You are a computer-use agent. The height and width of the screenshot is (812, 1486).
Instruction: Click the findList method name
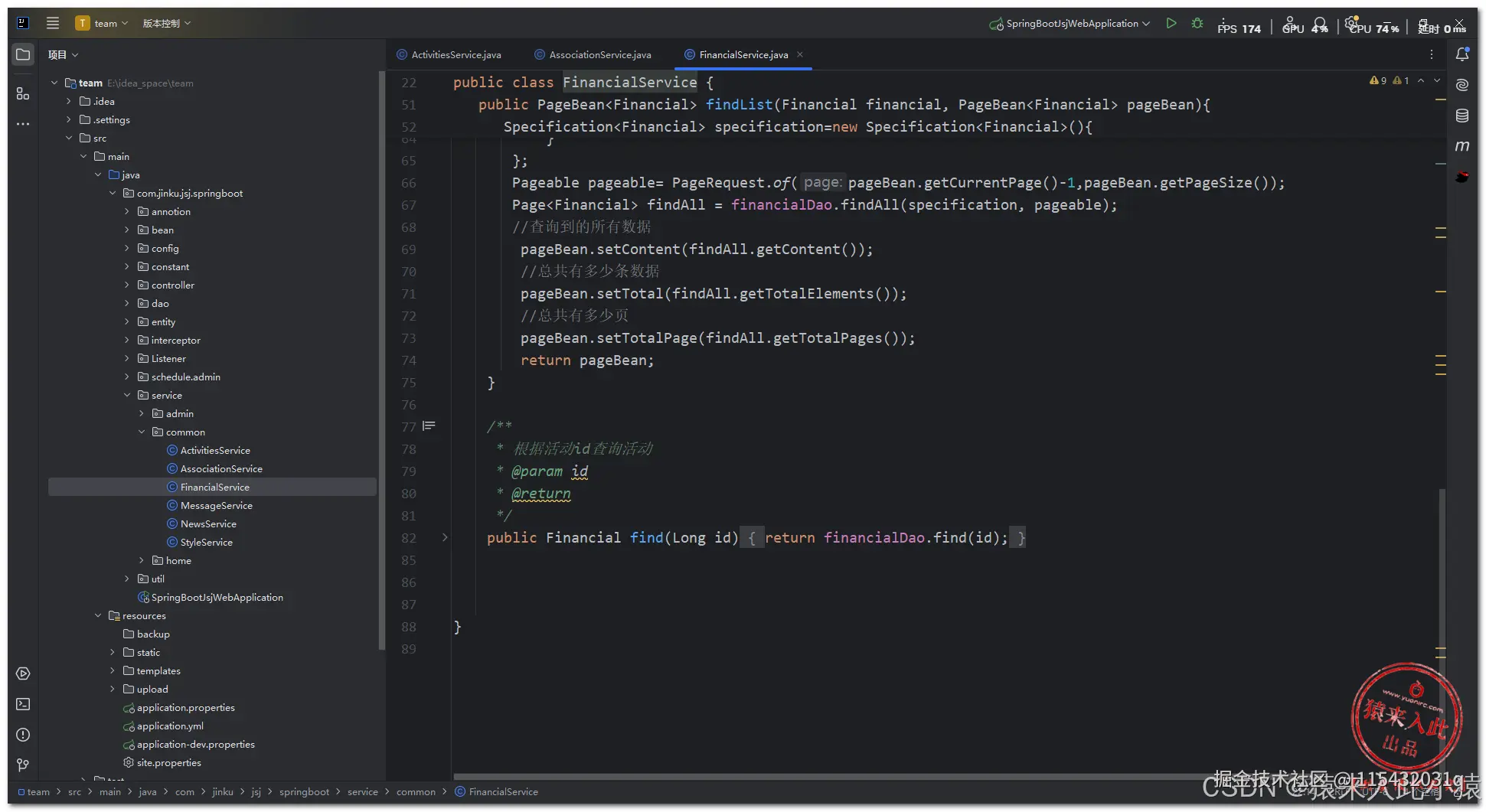click(739, 104)
